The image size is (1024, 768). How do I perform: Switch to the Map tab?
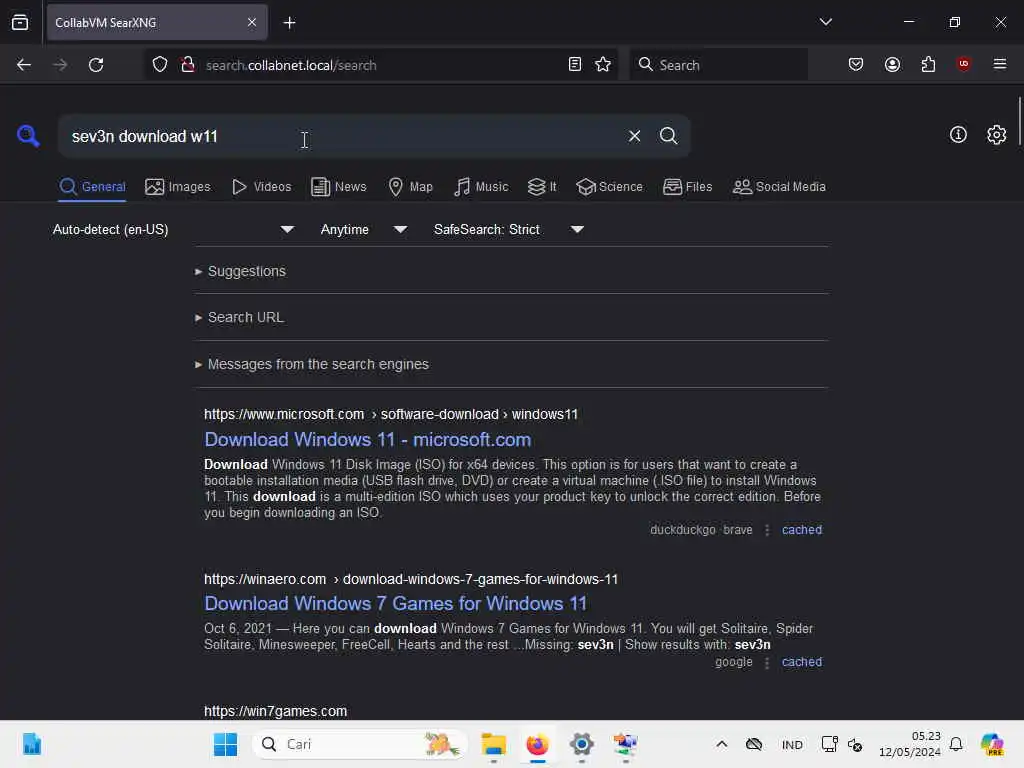pyautogui.click(x=410, y=187)
